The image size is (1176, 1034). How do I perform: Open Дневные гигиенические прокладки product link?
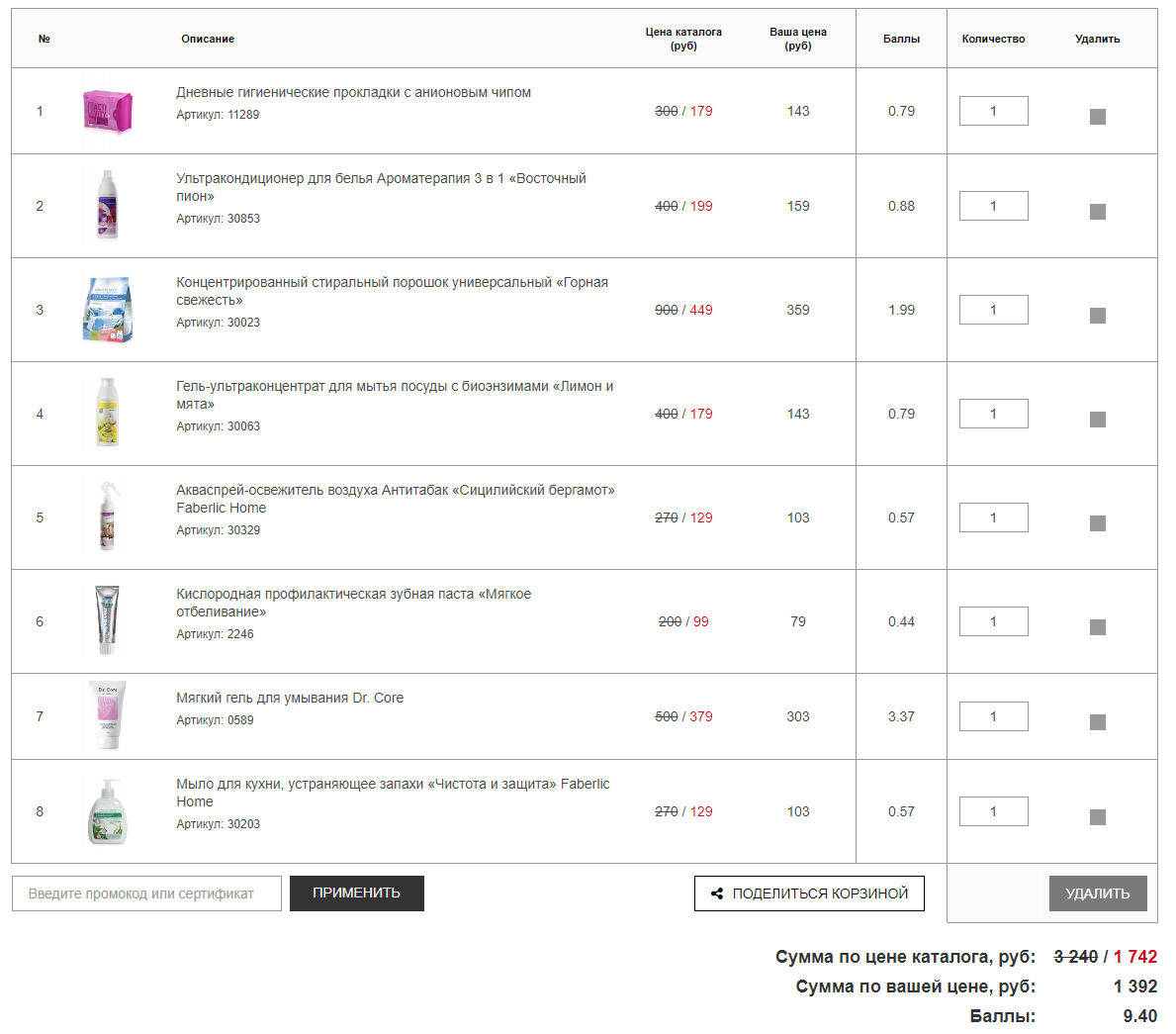353,92
